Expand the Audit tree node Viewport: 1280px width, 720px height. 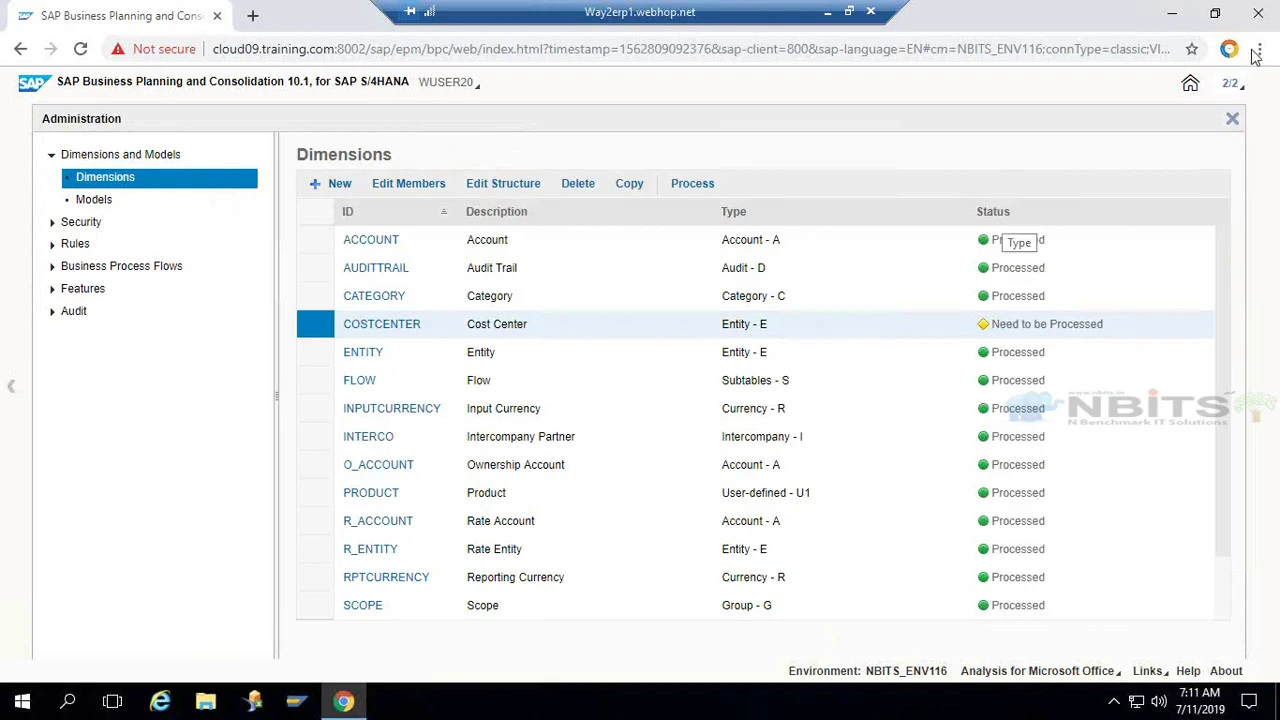click(52, 312)
